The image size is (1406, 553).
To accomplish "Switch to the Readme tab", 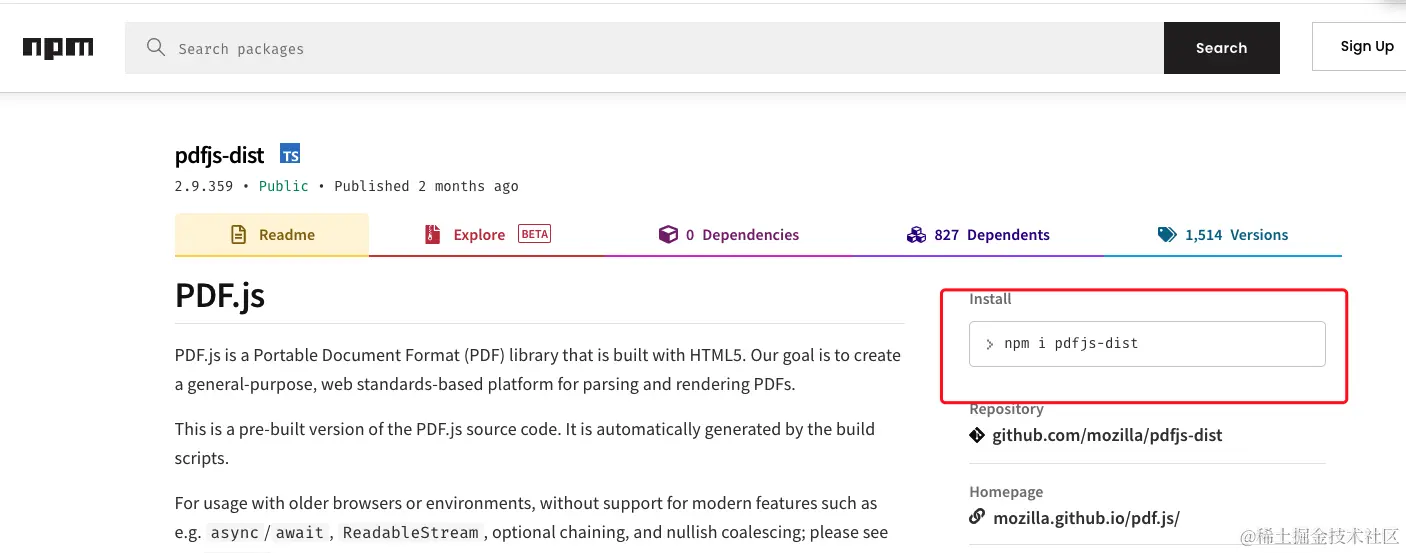I will 272,235.
